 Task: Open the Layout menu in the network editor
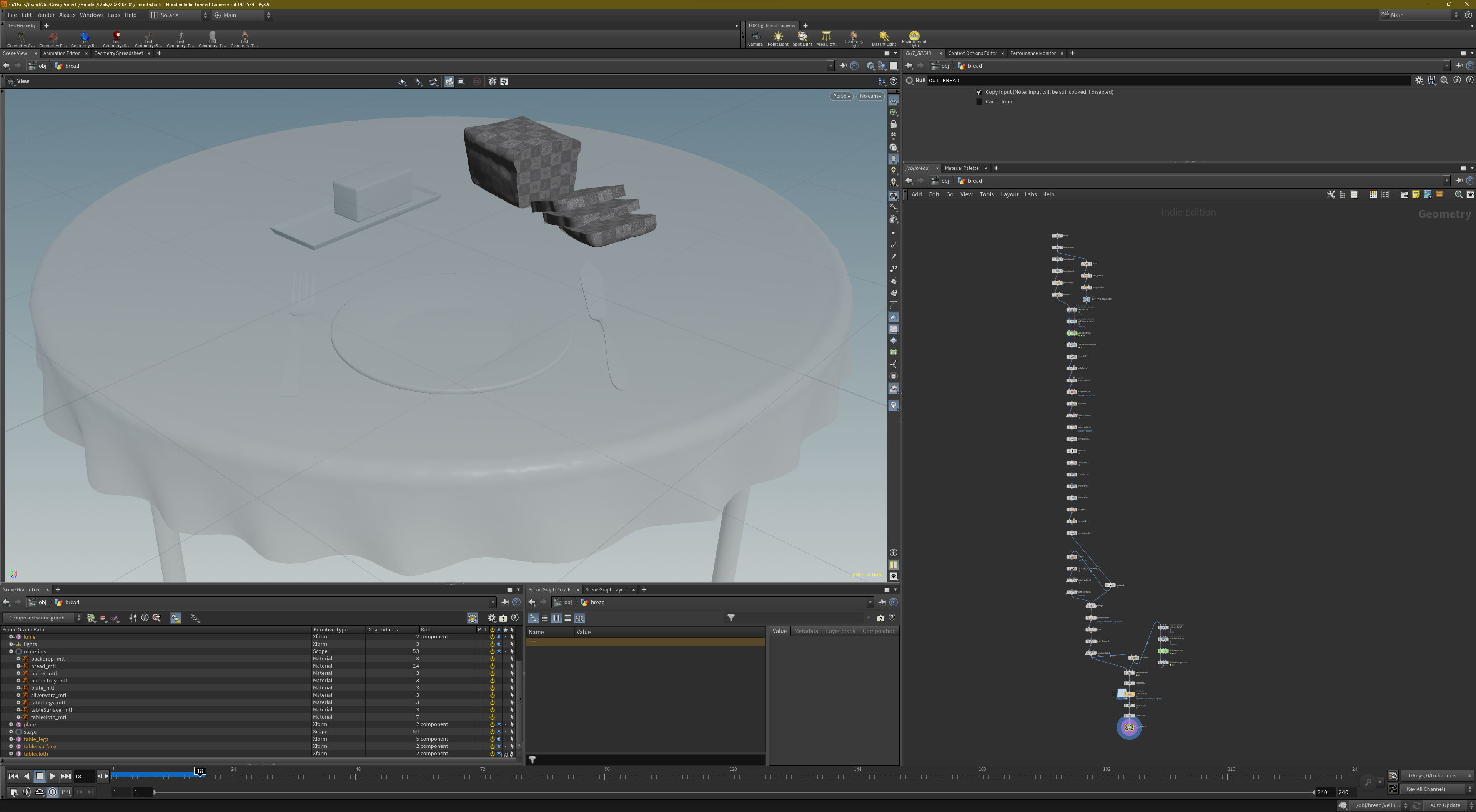pyautogui.click(x=1009, y=195)
